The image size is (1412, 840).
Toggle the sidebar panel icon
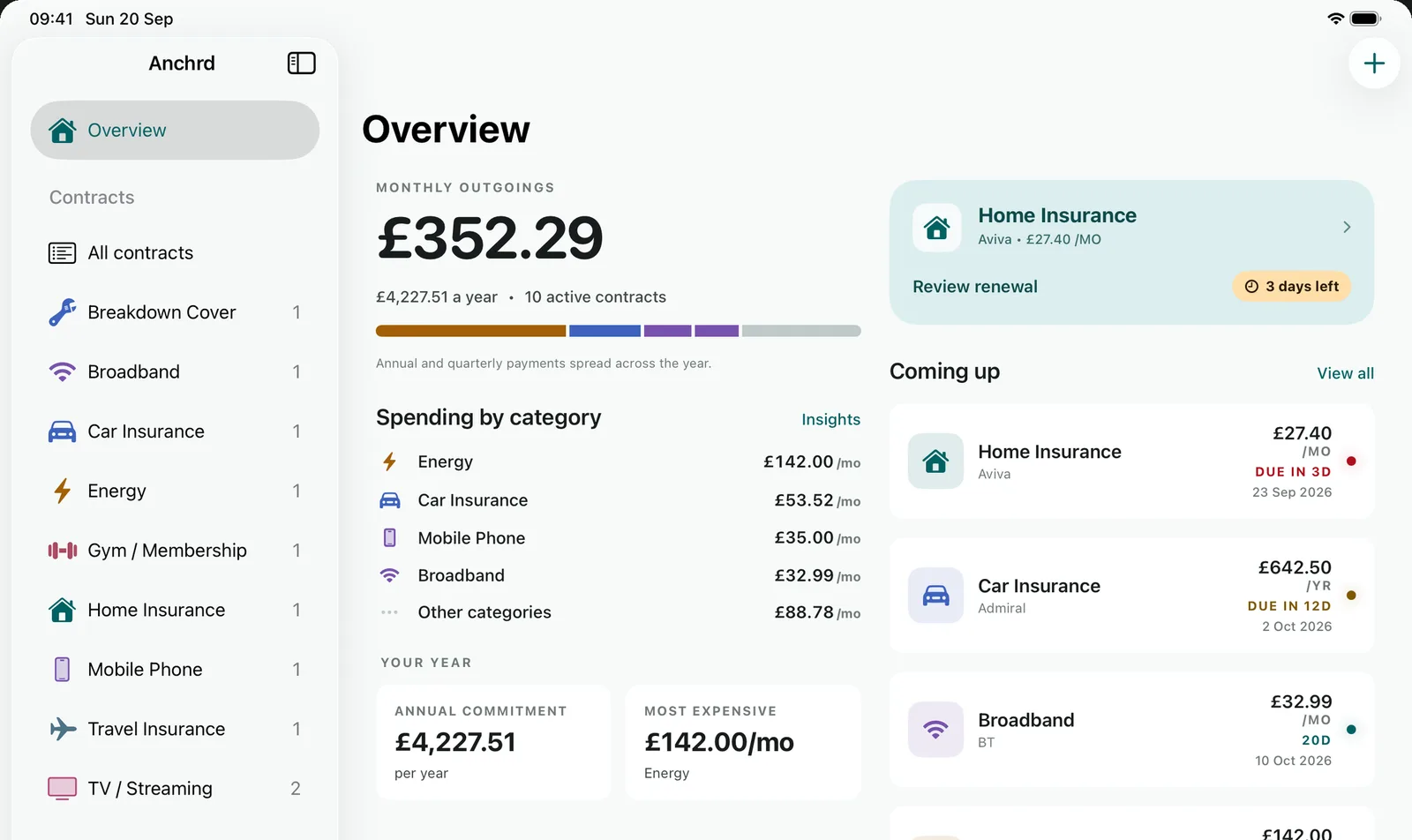301,63
